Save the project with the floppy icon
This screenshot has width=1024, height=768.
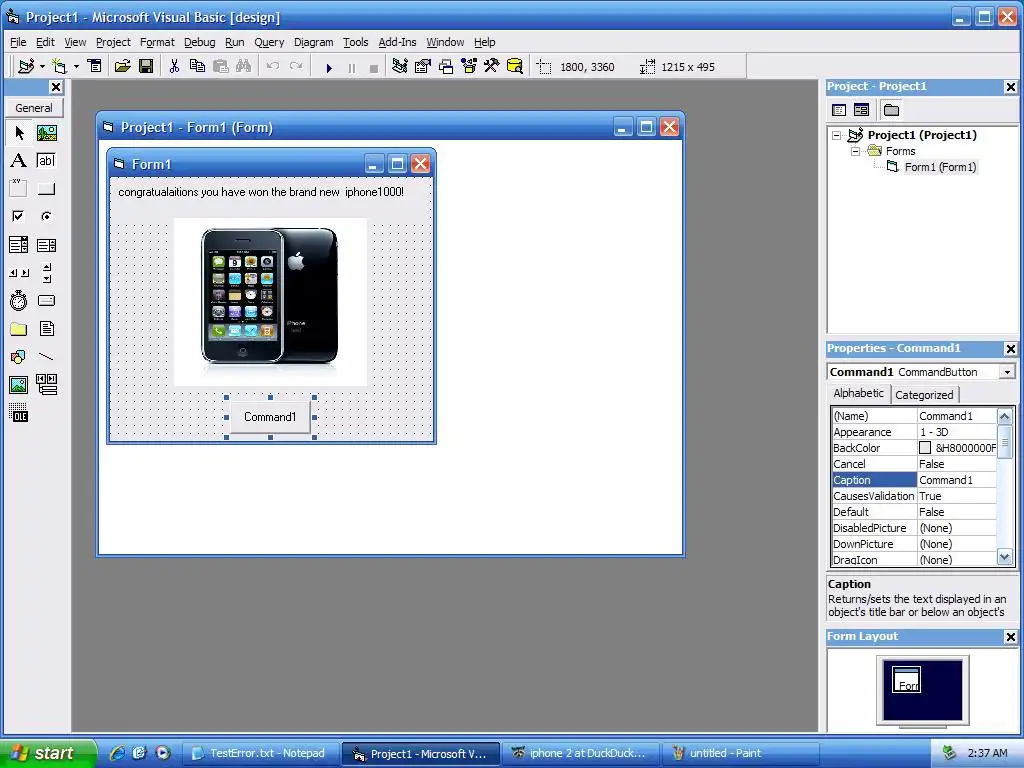coord(146,67)
